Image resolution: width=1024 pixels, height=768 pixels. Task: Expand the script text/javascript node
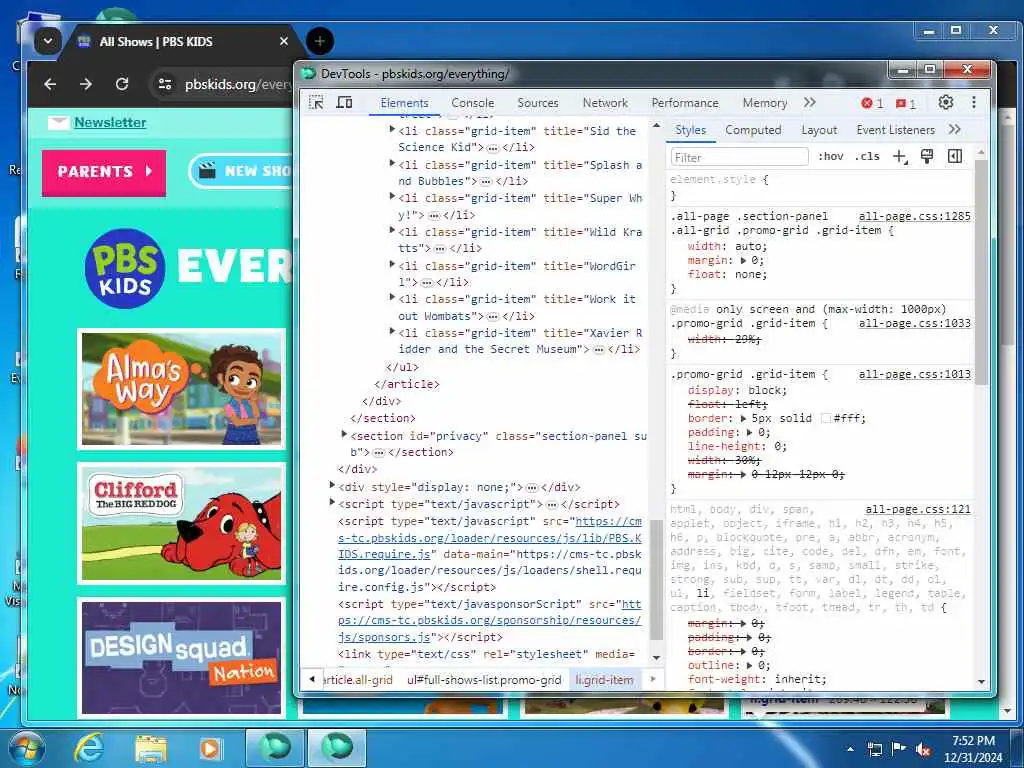tap(332, 502)
